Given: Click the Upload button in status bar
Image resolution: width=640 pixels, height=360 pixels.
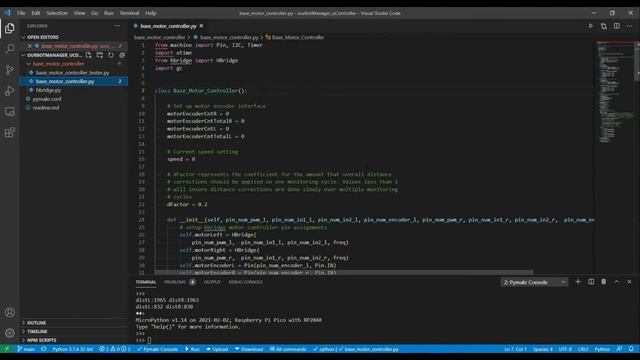Looking at the screenshot, I should point(217,349).
